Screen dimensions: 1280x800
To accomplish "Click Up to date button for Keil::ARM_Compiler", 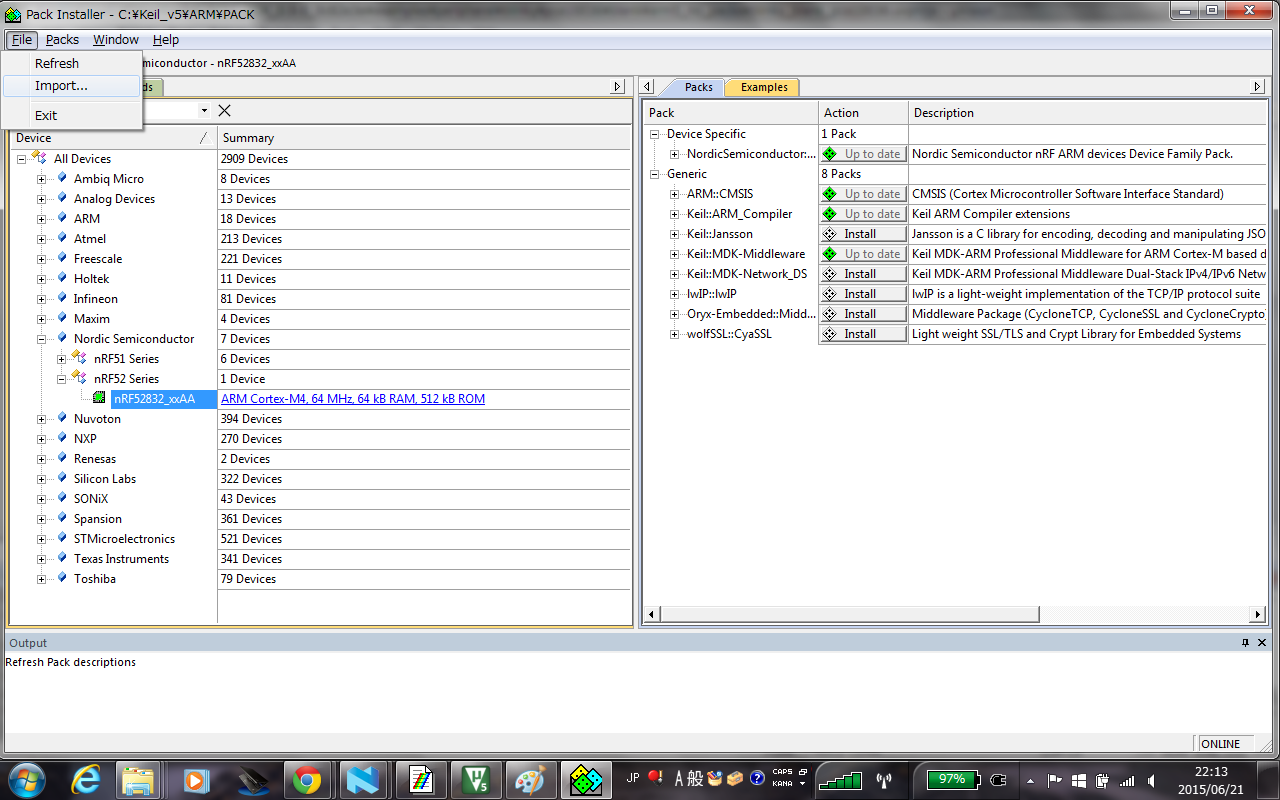I will 863,214.
